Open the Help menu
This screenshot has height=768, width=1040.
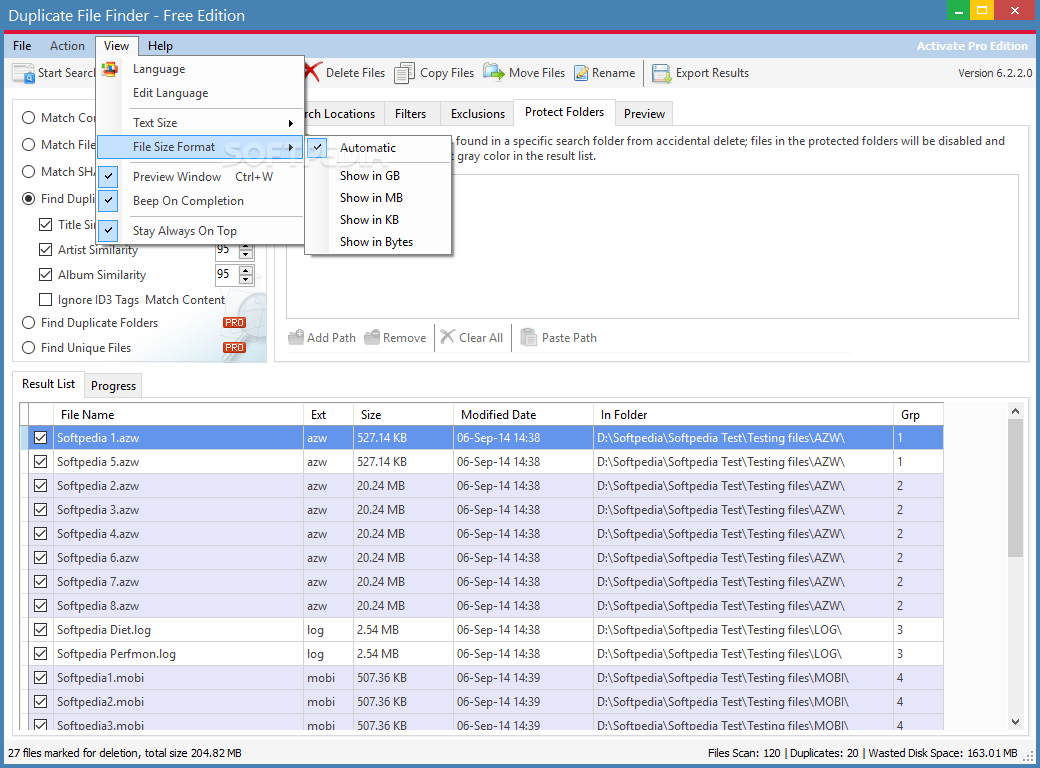click(160, 46)
